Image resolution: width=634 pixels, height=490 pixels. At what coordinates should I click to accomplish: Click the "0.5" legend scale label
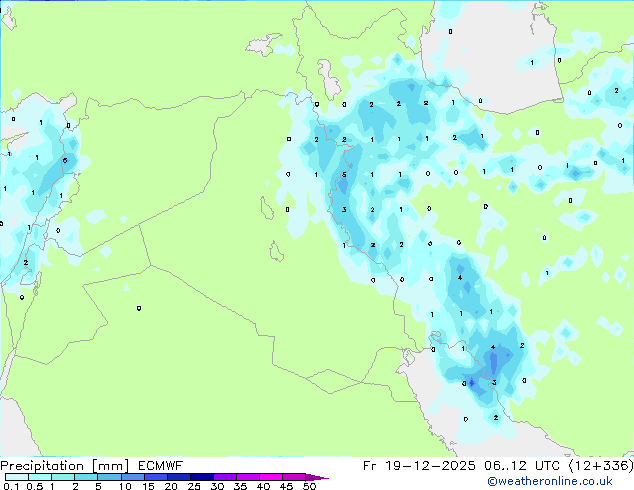click(x=35, y=486)
